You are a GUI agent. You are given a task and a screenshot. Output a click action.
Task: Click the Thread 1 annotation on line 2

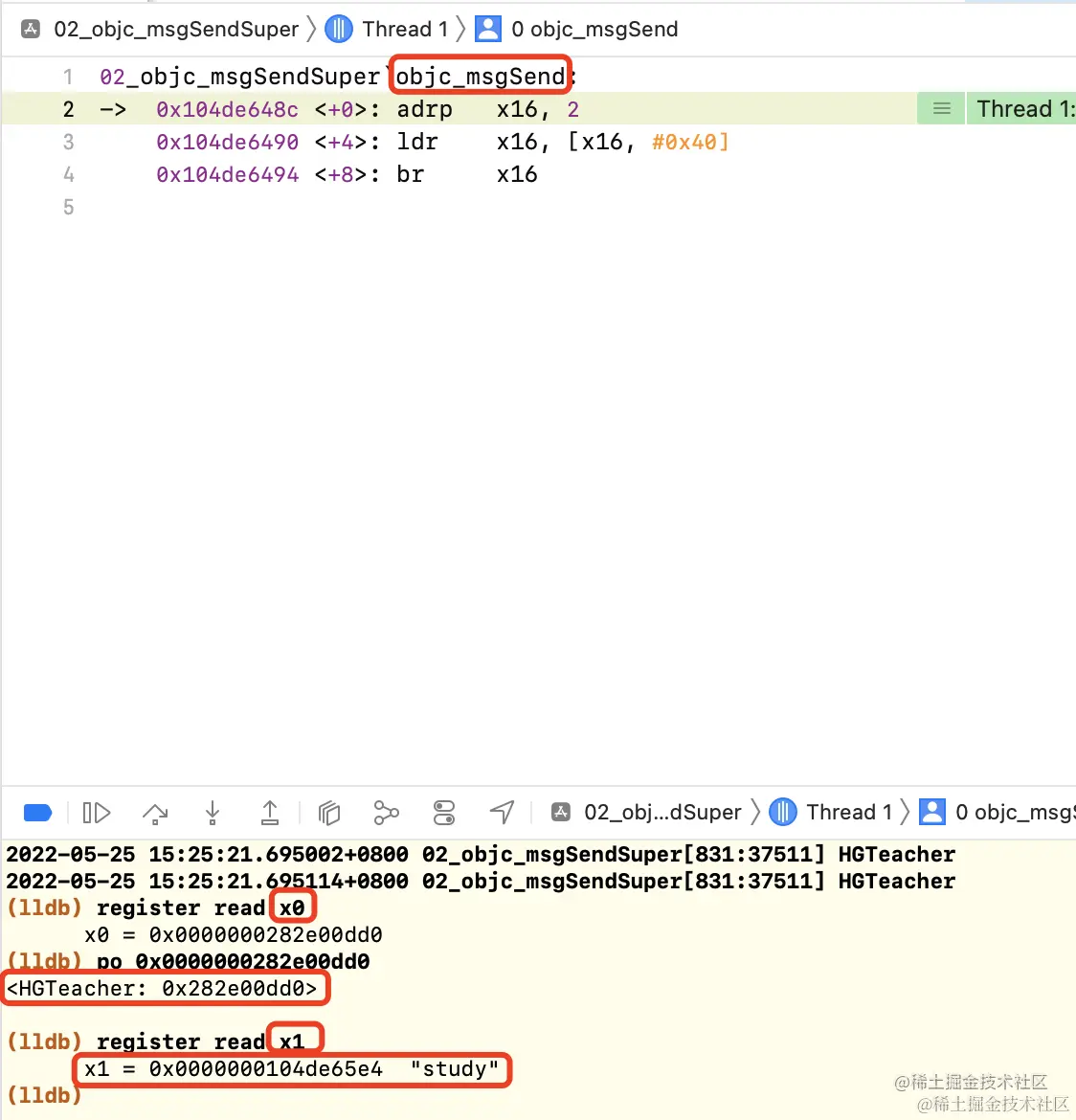click(1021, 108)
